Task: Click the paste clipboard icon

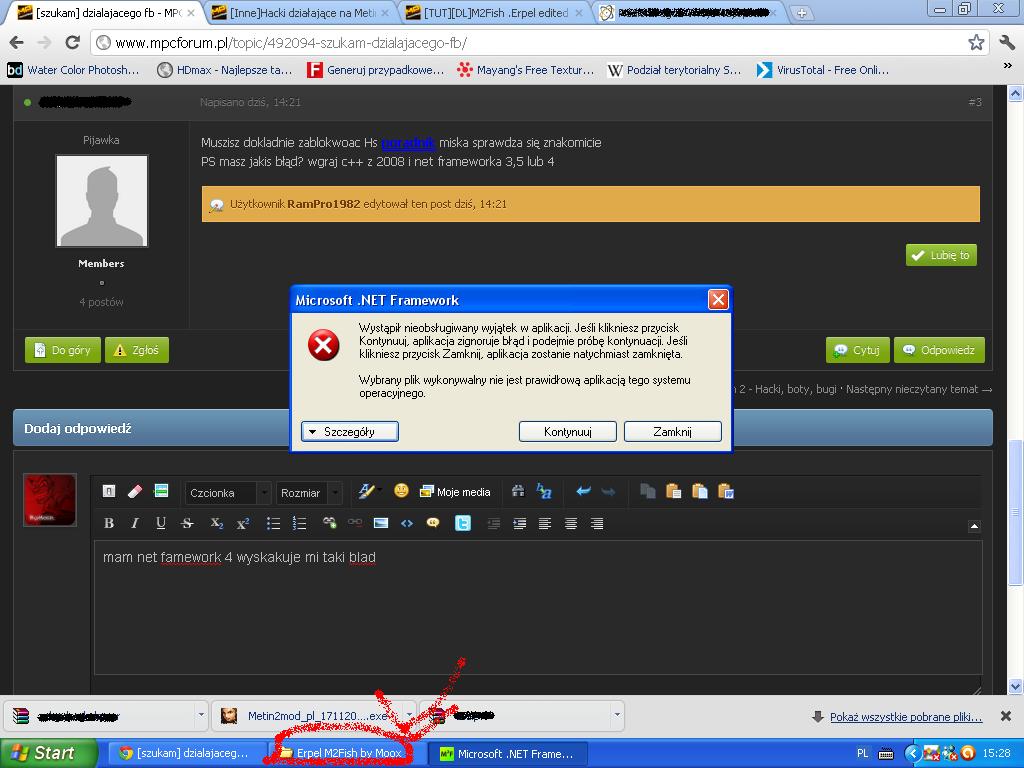Action: 673,491
